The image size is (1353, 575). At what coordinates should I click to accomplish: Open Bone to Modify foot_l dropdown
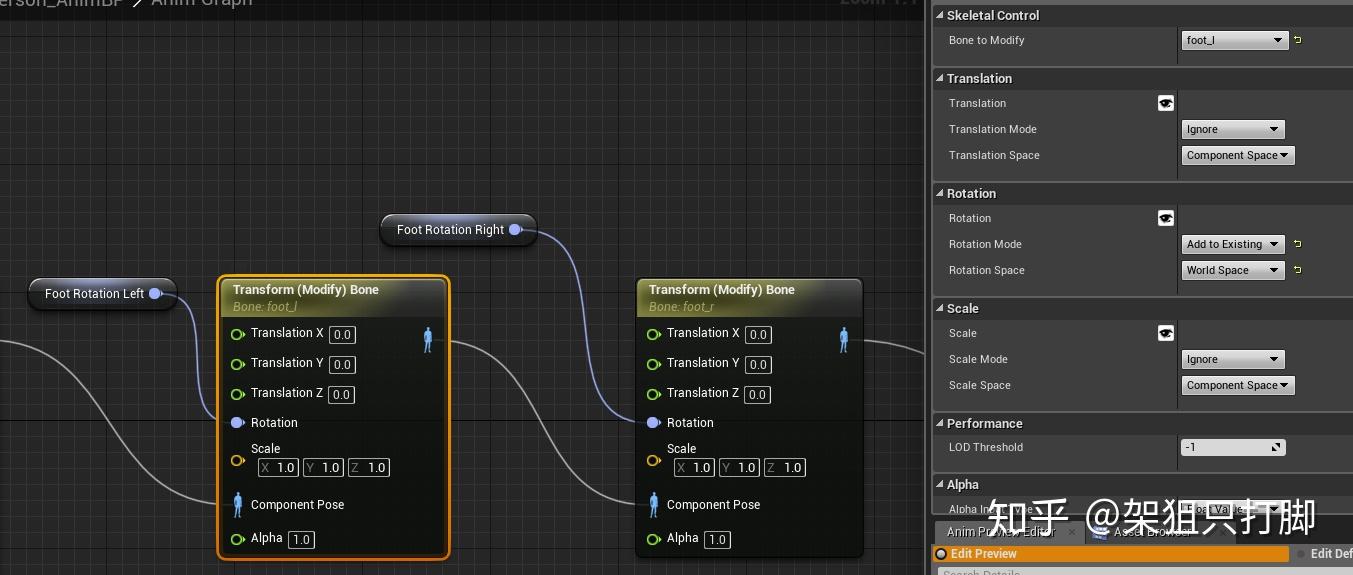pos(1234,40)
